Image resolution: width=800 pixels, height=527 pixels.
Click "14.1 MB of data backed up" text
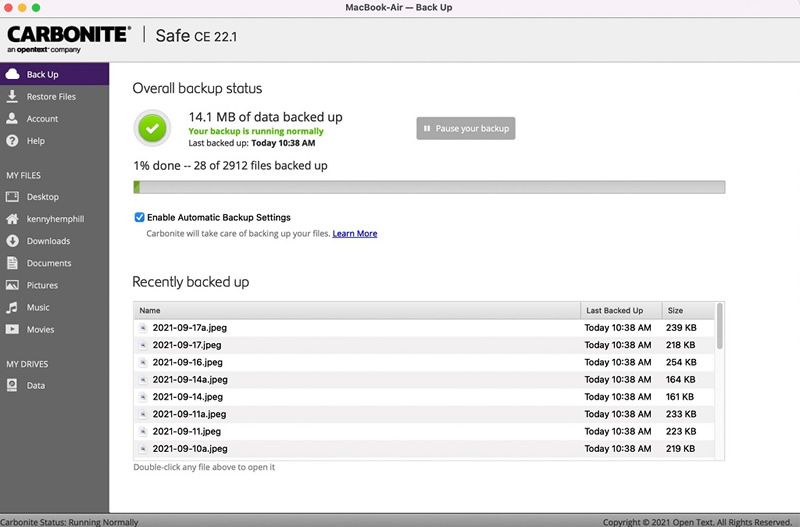click(265, 117)
